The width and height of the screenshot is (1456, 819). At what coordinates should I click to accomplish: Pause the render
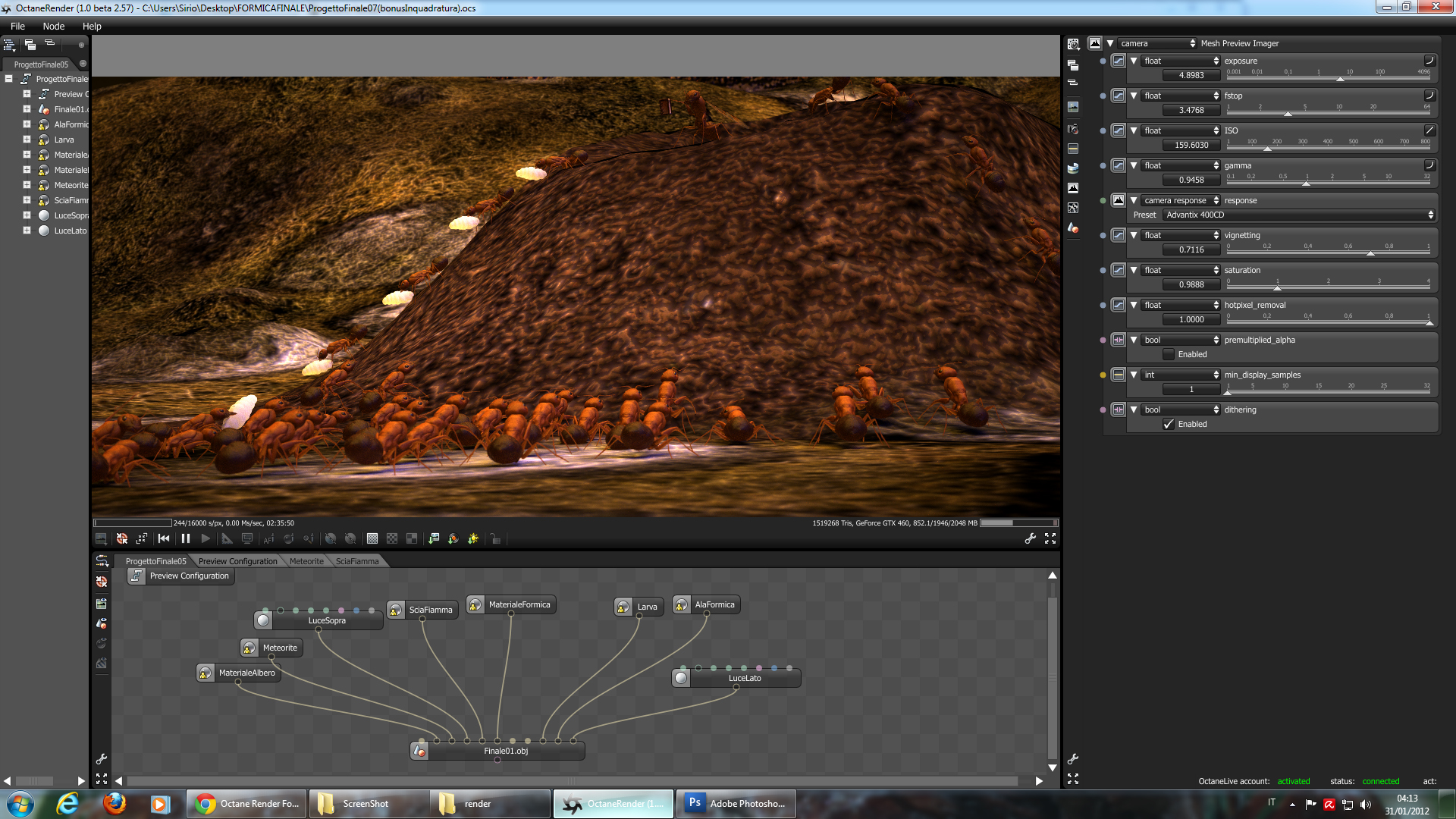pyautogui.click(x=186, y=538)
